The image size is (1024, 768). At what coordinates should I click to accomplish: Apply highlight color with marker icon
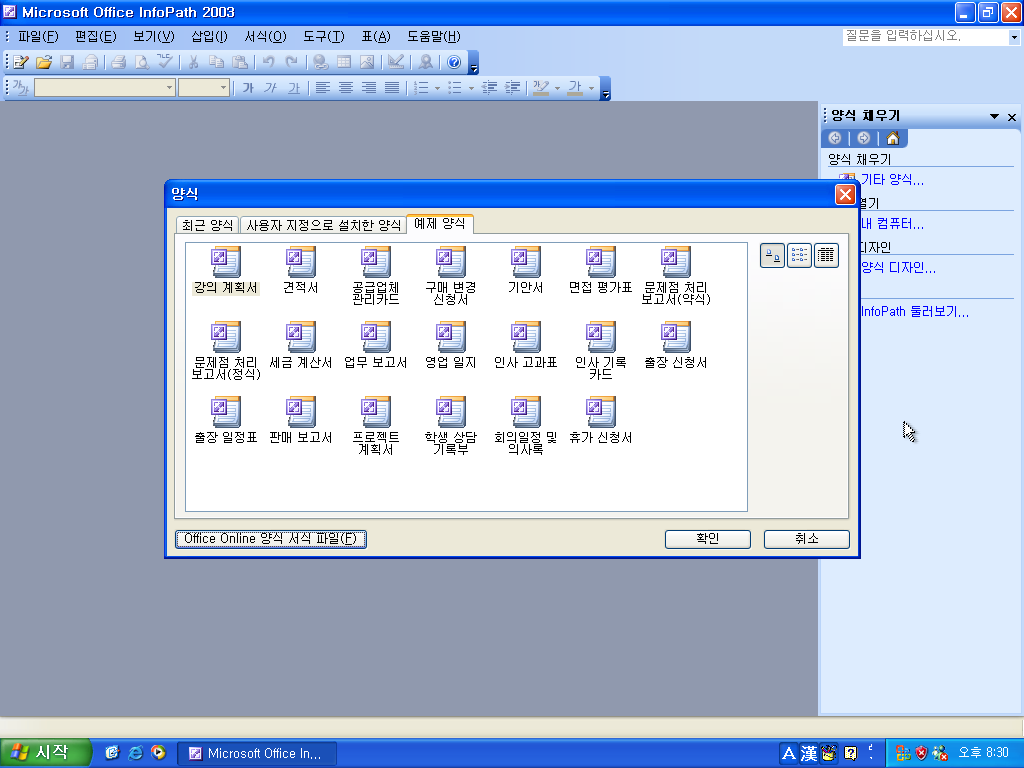pyautogui.click(x=541, y=88)
